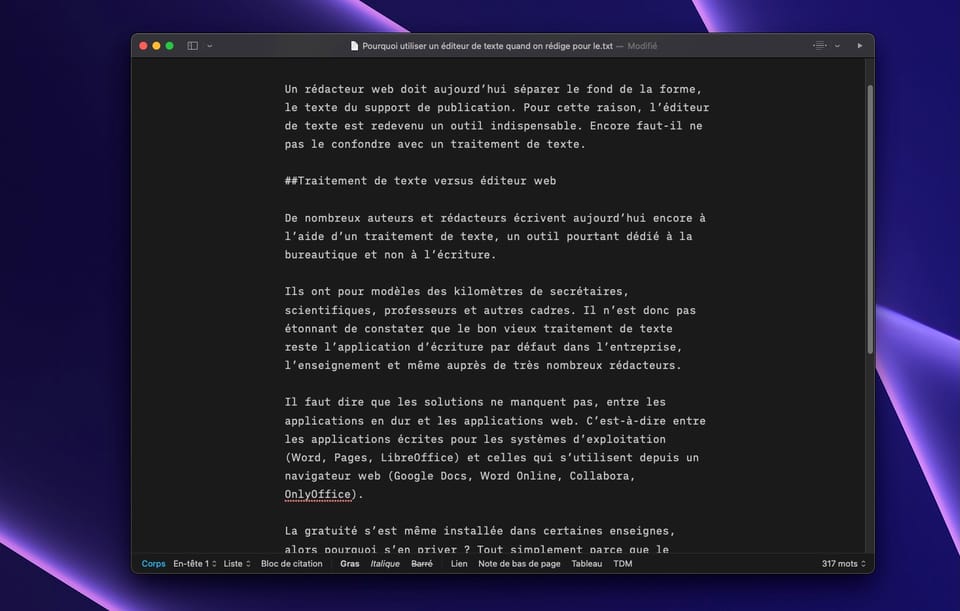The height and width of the screenshot is (611, 960).
Task: Insert a Note de bas de page
Action: [x=519, y=564]
